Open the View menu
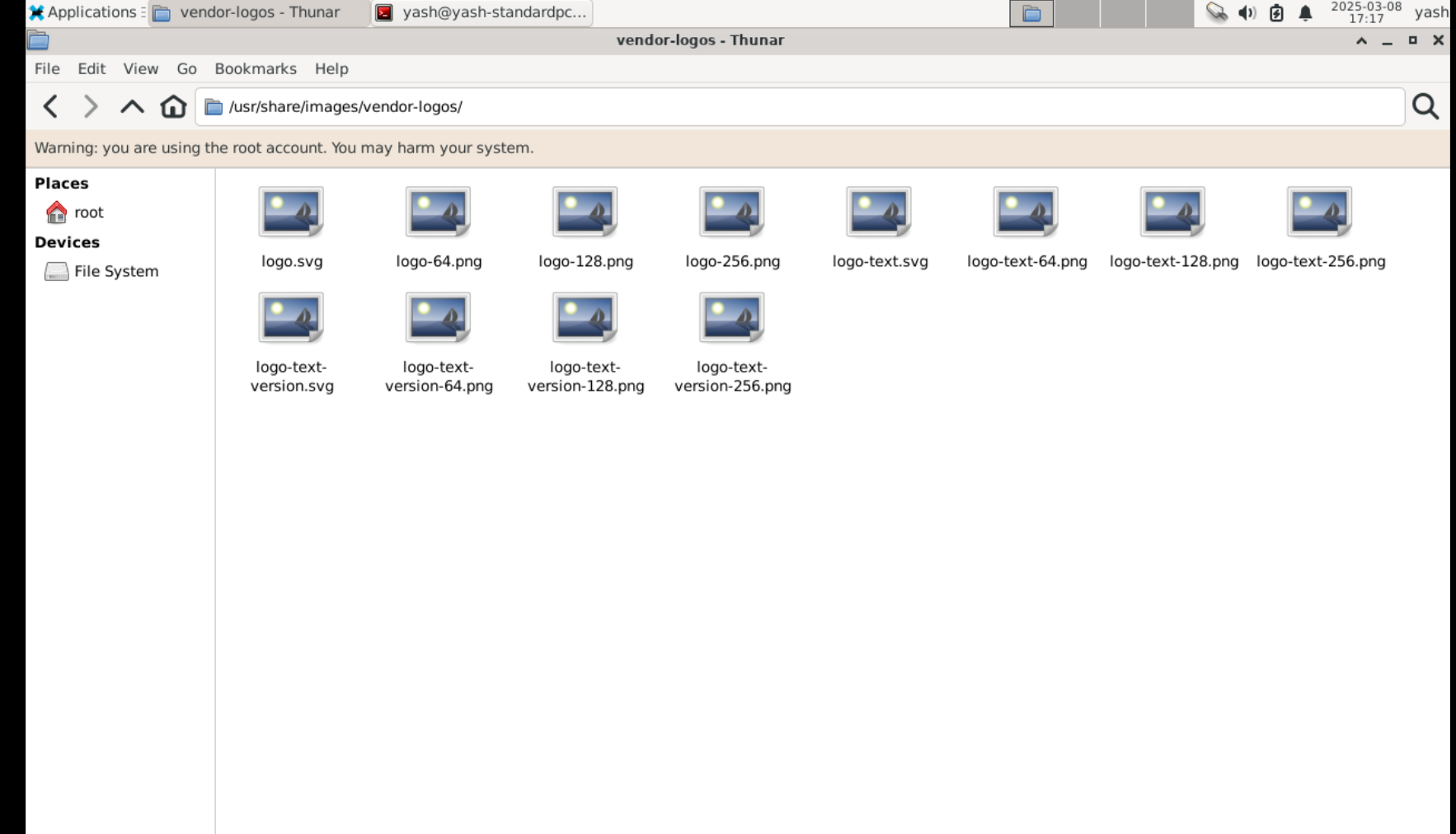 click(140, 68)
